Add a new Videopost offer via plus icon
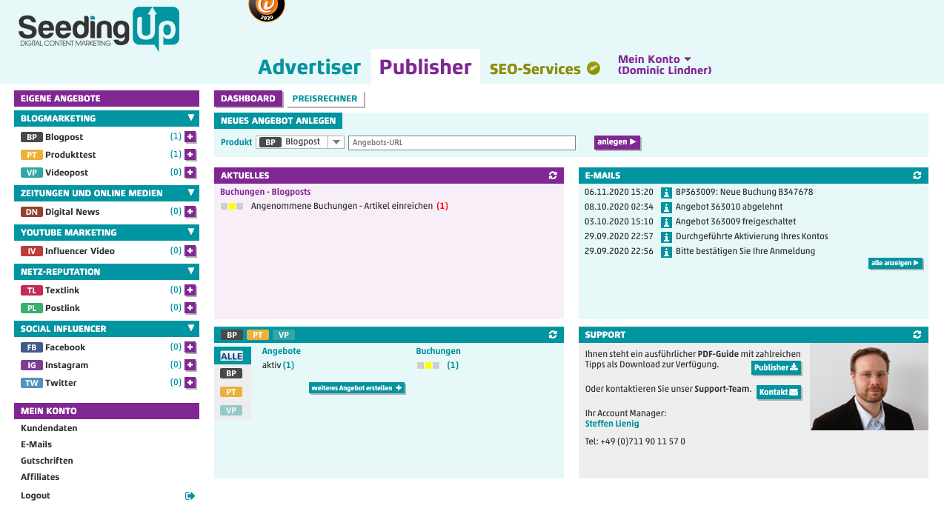 tap(190, 172)
